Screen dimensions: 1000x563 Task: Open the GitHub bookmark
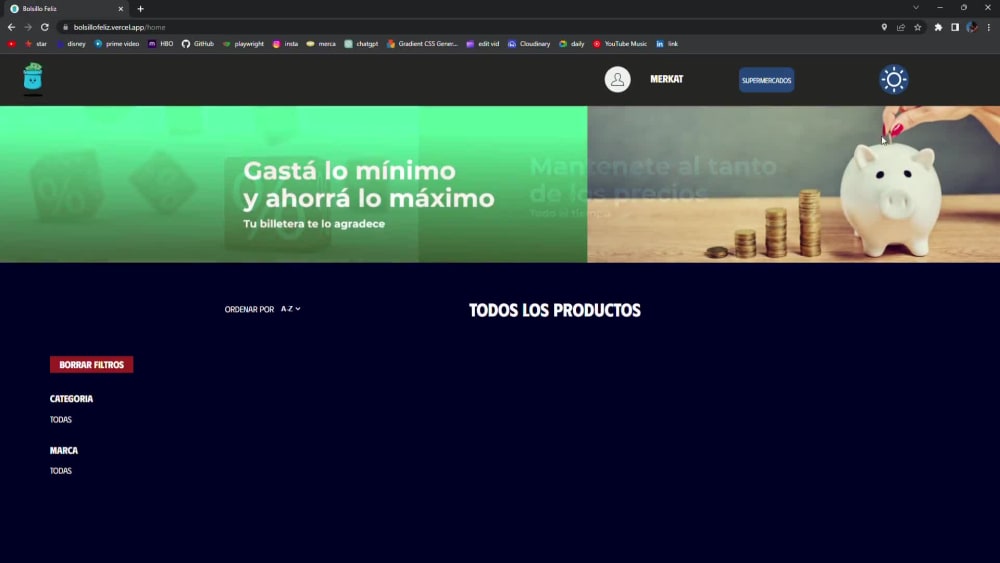click(198, 44)
